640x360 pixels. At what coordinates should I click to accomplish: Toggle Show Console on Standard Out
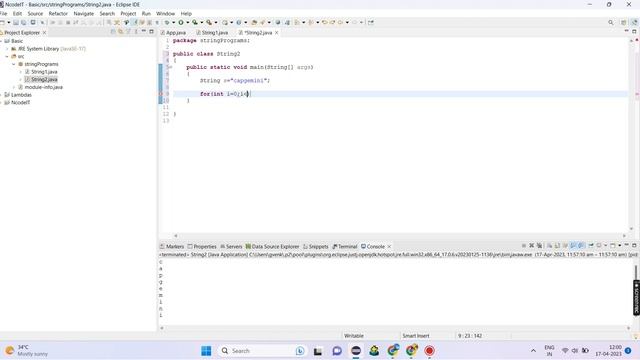pos(573,246)
